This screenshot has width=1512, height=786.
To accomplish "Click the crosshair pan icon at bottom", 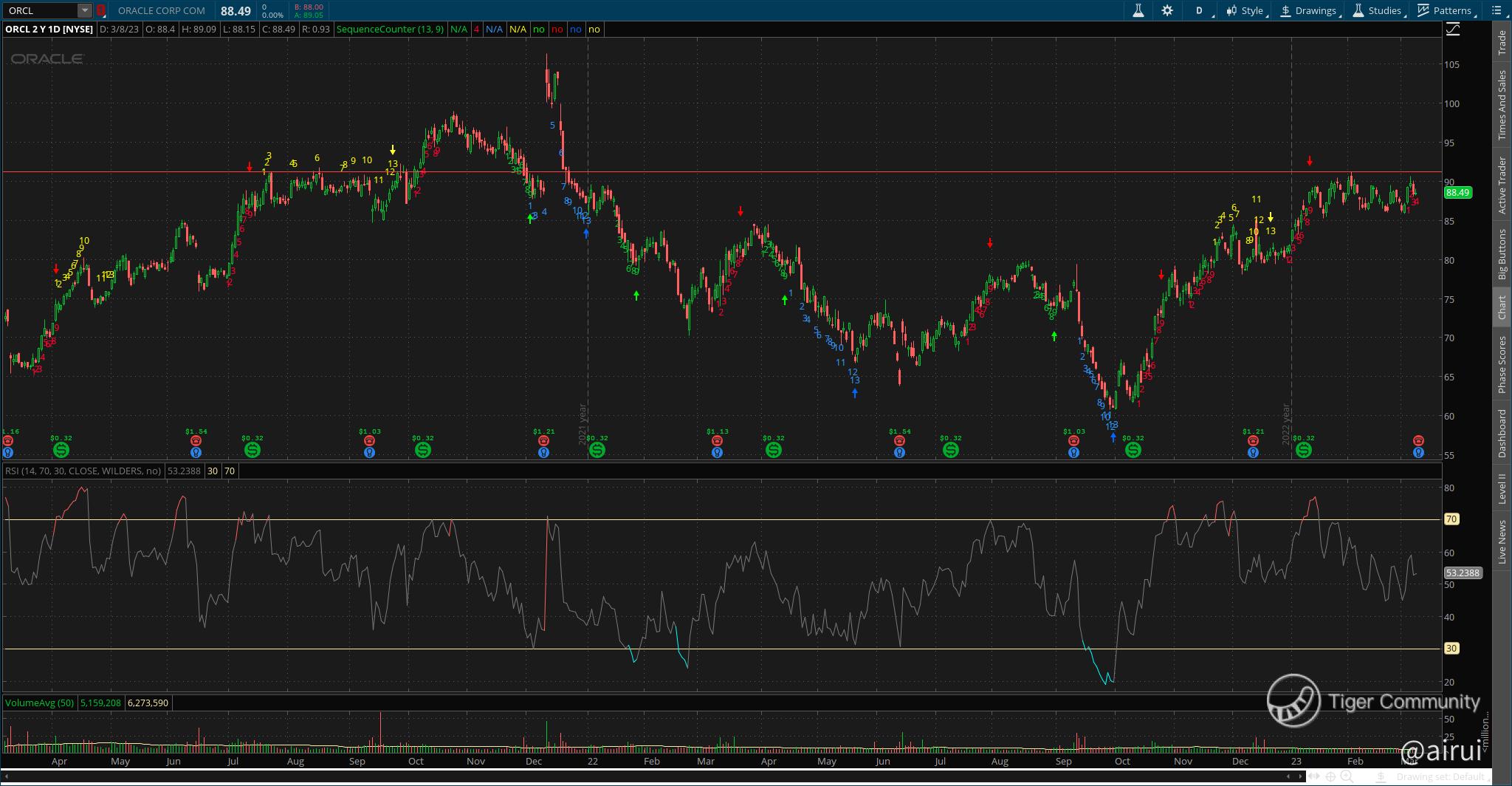I will click(1330, 776).
